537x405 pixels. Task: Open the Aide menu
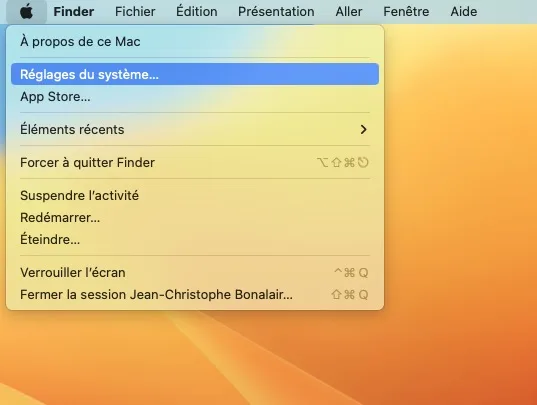click(x=463, y=12)
